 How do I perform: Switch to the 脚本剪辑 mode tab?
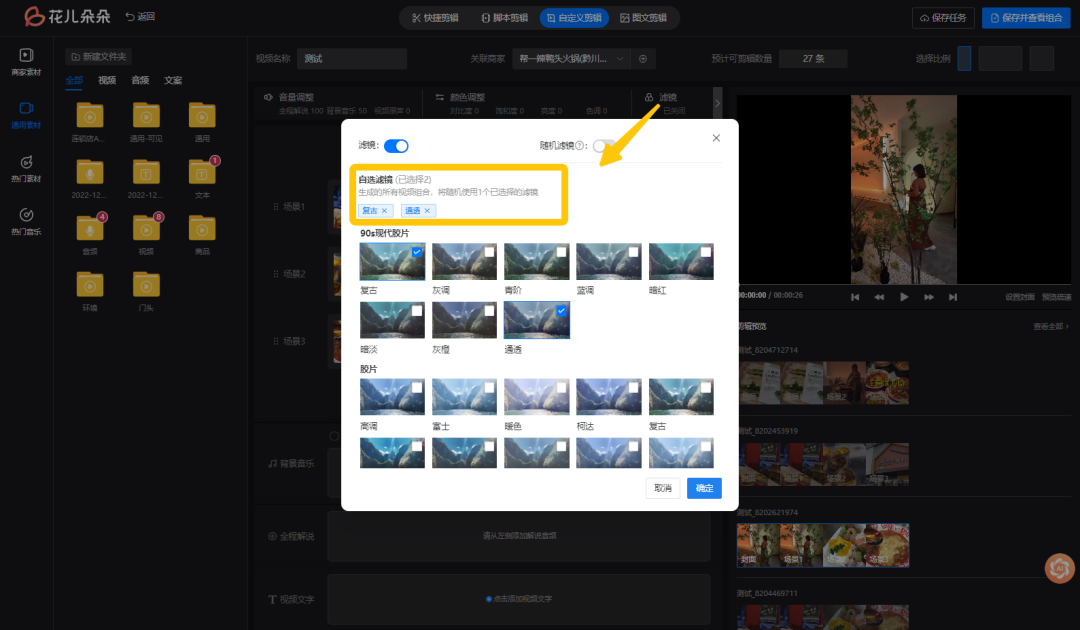coord(504,18)
